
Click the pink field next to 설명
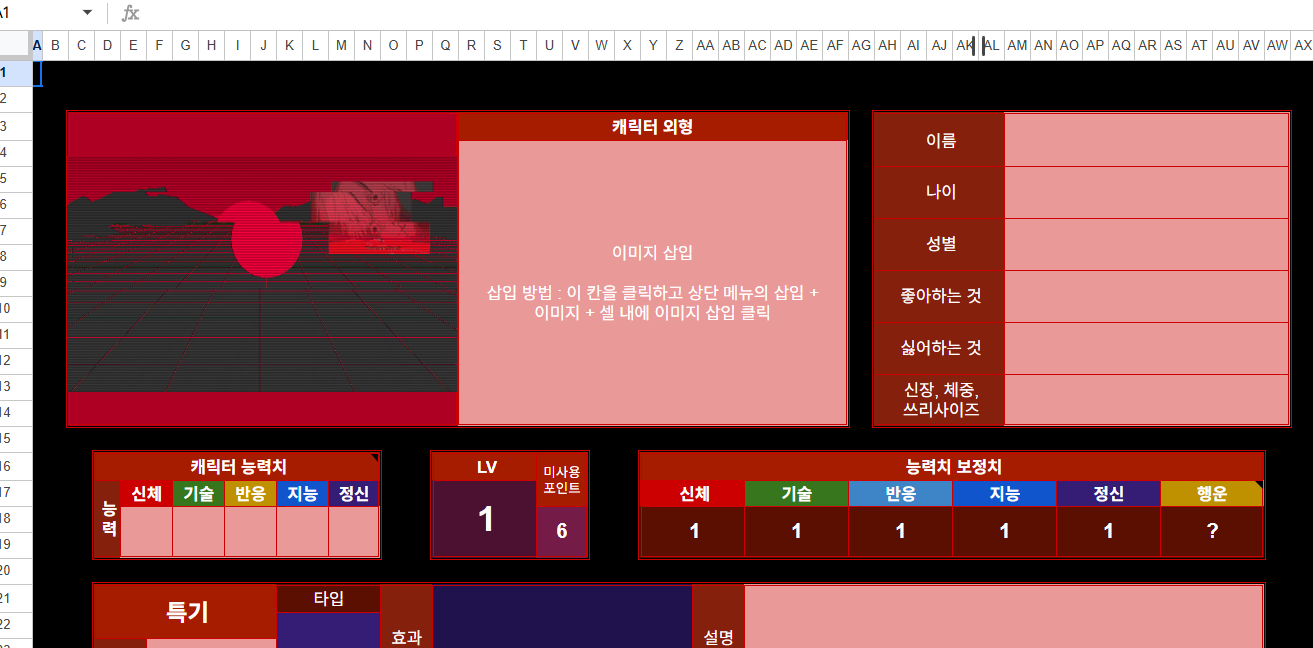1003,617
